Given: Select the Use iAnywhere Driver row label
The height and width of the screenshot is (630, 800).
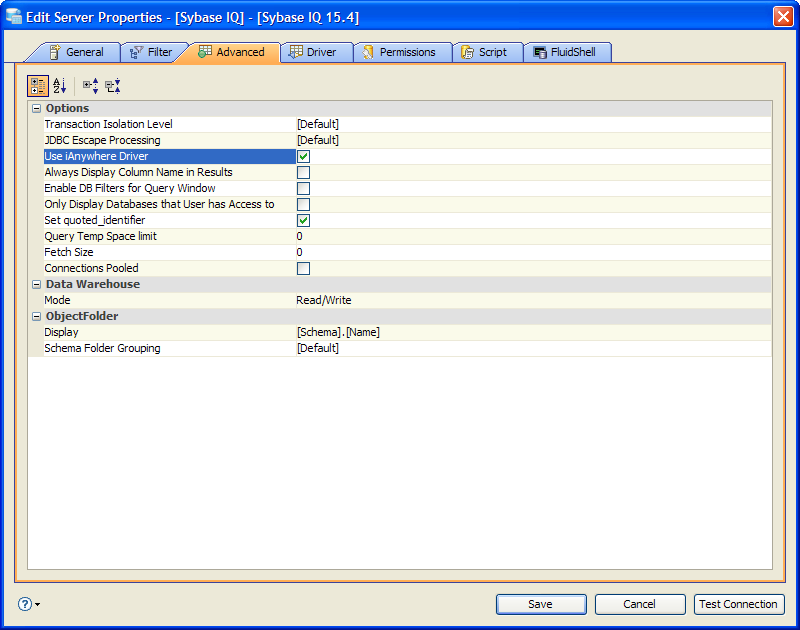Looking at the screenshot, I should pyautogui.click(x=96, y=157).
